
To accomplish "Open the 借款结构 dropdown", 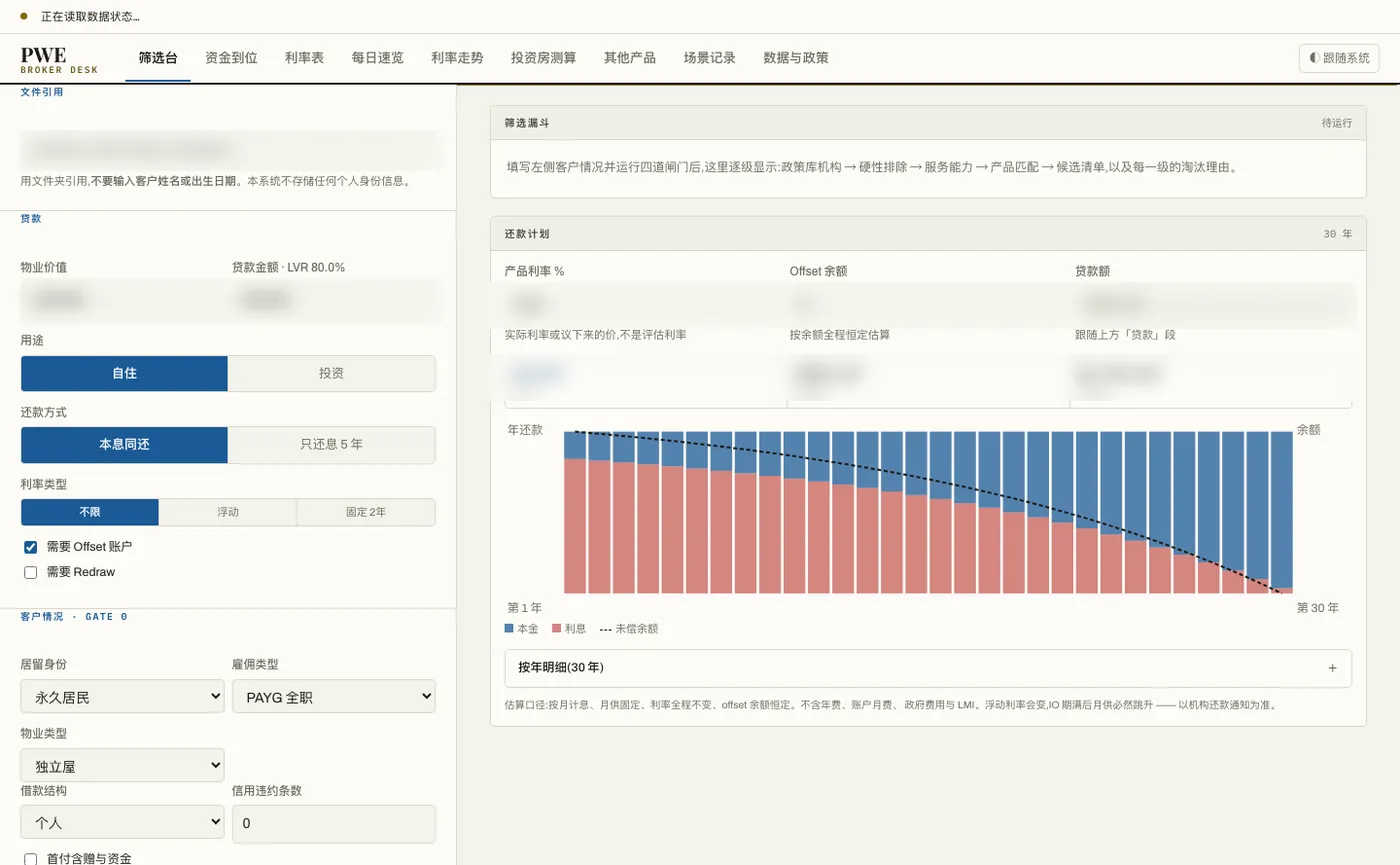I will point(122,823).
